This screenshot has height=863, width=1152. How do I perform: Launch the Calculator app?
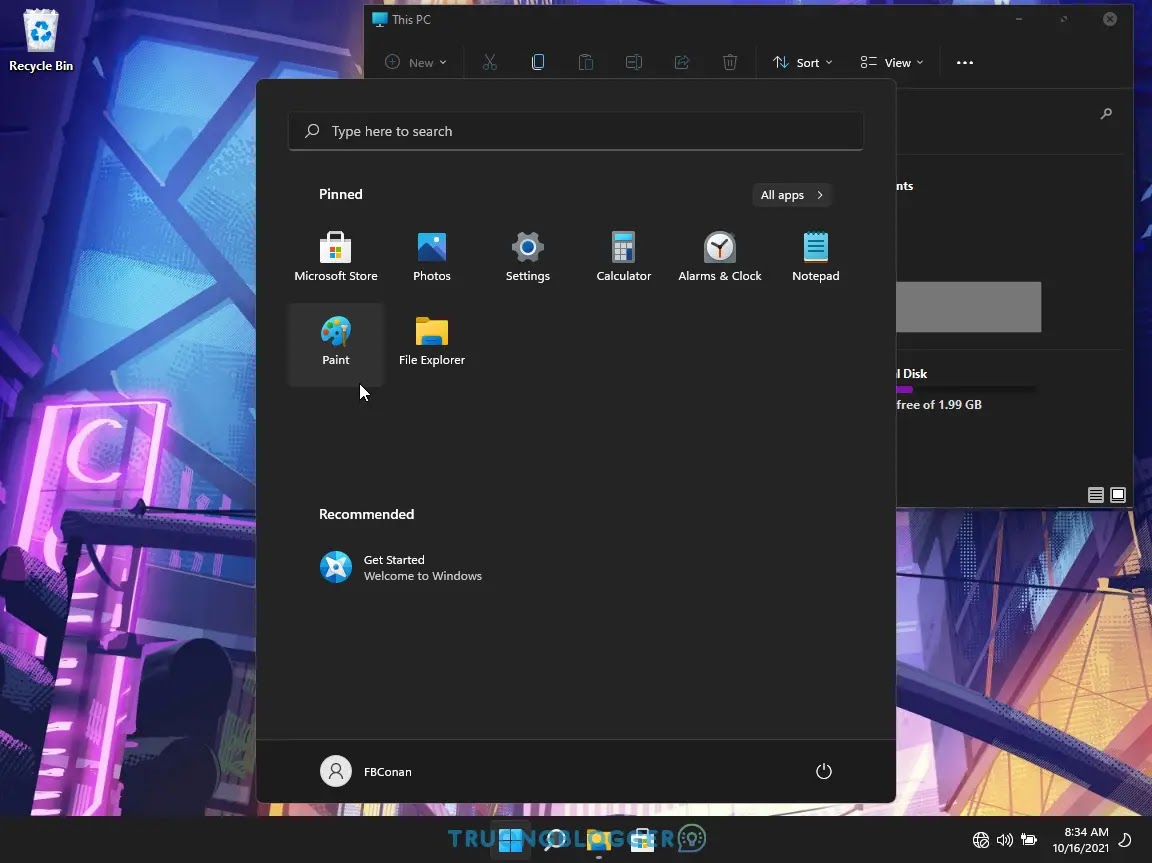coord(623,257)
